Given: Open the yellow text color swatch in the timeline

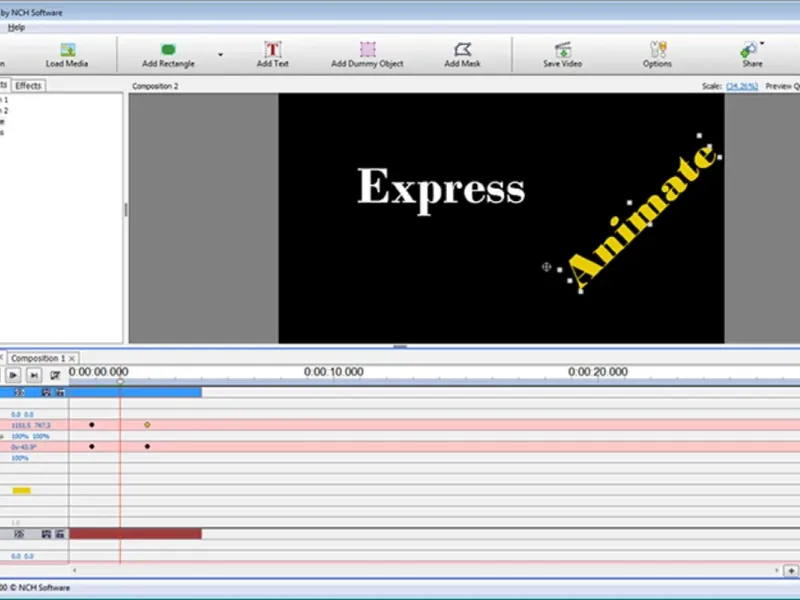Looking at the screenshot, I should (x=21, y=491).
